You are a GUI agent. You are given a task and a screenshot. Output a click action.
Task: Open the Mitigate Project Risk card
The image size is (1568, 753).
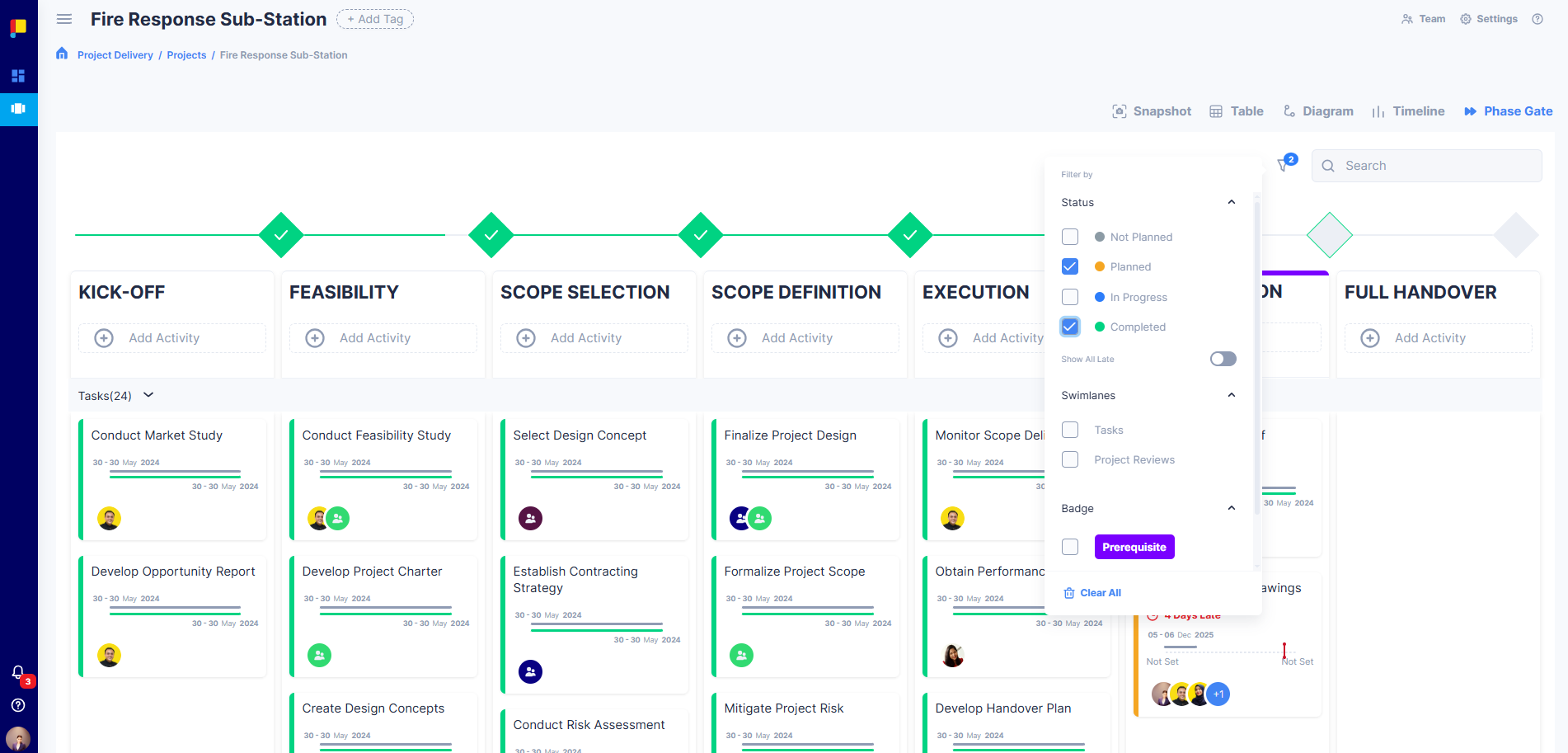(805, 722)
